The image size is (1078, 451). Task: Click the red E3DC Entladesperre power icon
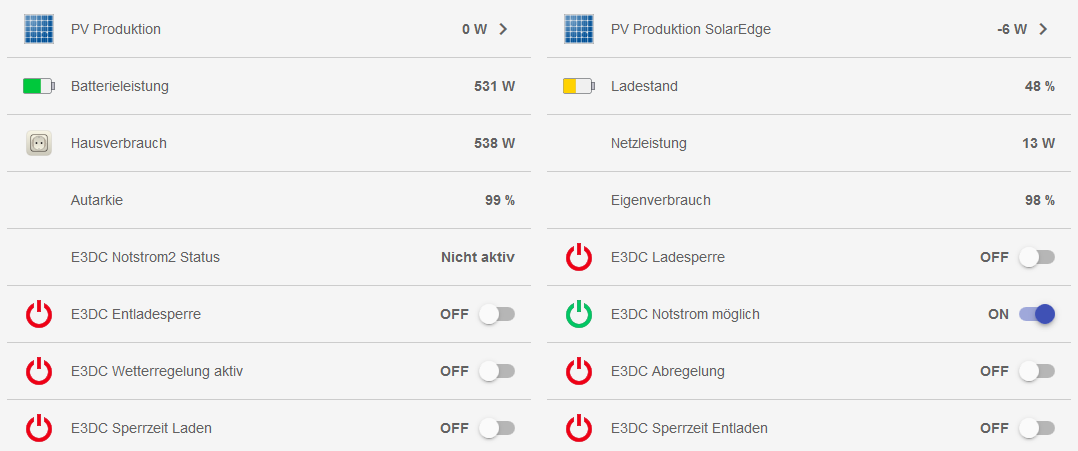click(x=38, y=314)
